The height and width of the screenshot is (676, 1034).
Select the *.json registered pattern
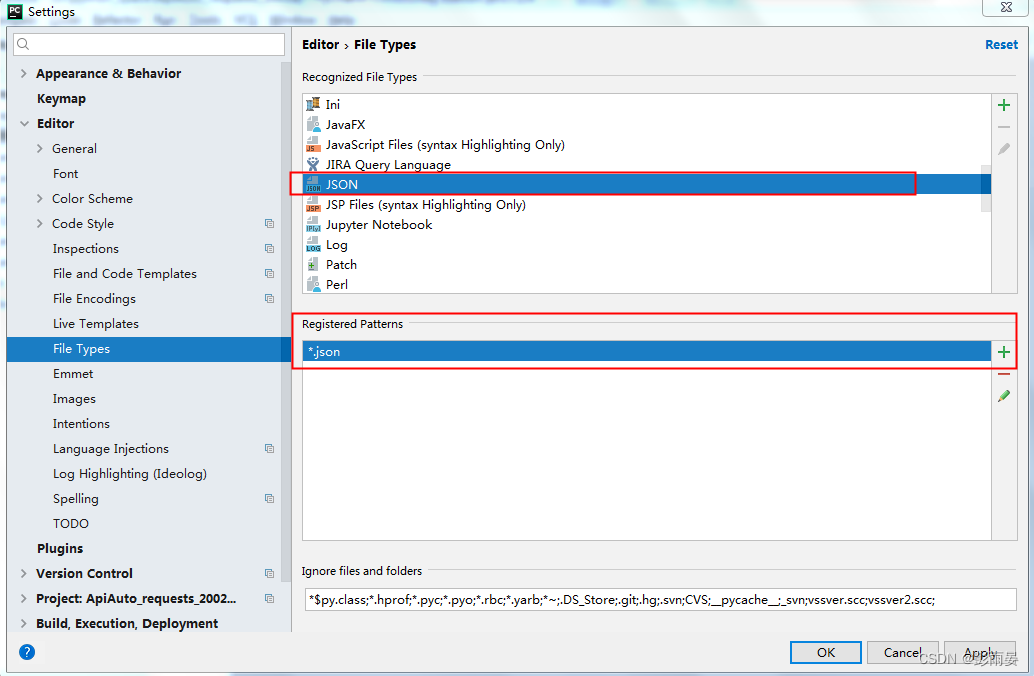coord(646,352)
